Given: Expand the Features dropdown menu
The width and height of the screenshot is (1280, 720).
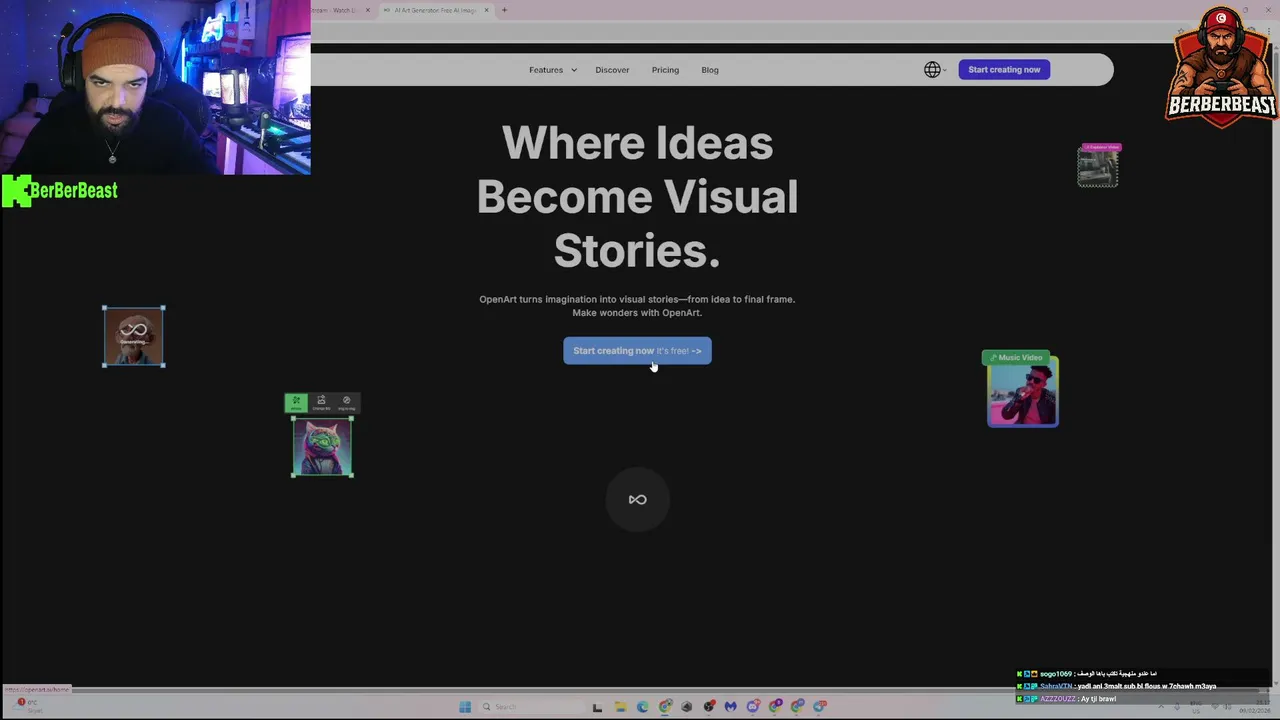Looking at the screenshot, I should coord(553,70).
